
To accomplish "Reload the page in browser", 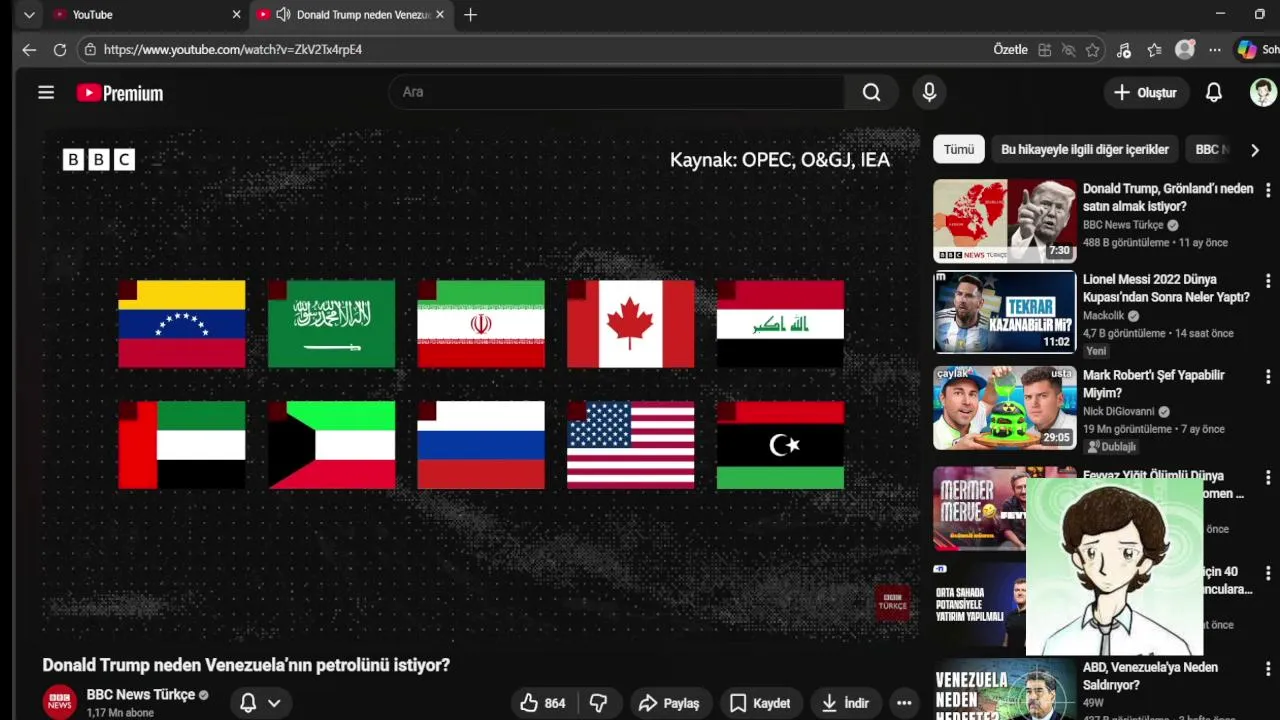I will click(x=60, y=49).
